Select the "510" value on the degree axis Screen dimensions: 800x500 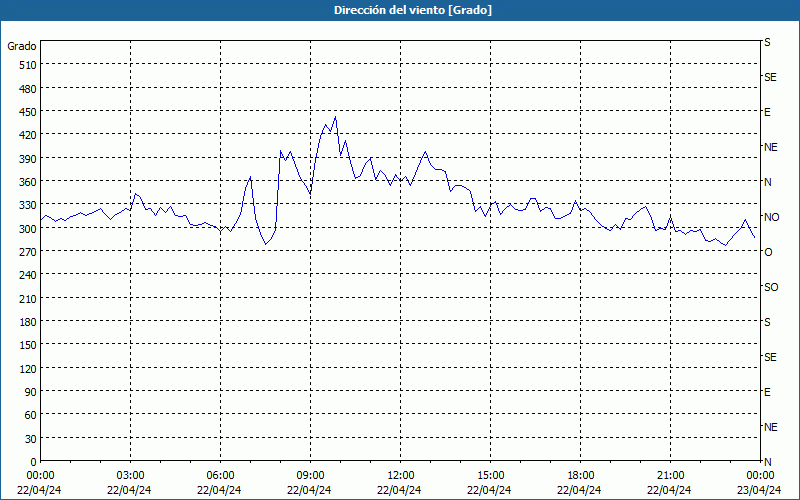[29, 65]
